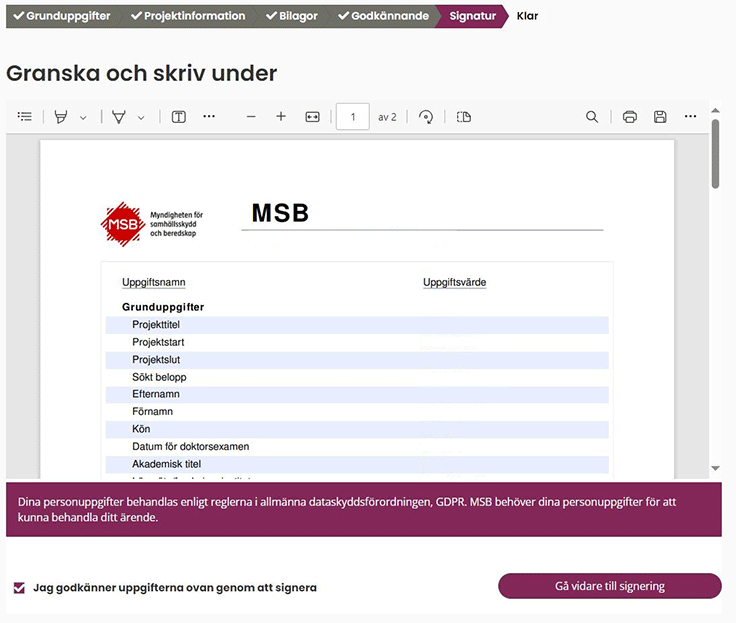Zoom out of the PDF document
This screenshot has height=623, width=736.
tap(251, 117)
